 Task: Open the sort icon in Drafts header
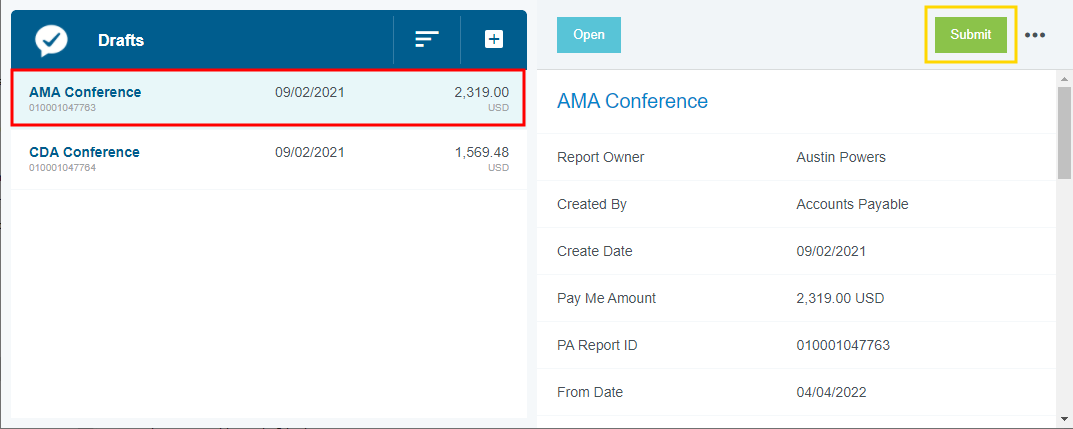click(427, 39)
